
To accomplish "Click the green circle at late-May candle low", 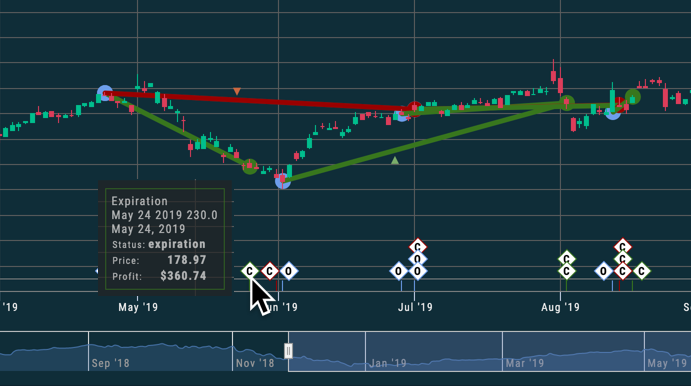I will pyautogui.click(x=250, y=166).
